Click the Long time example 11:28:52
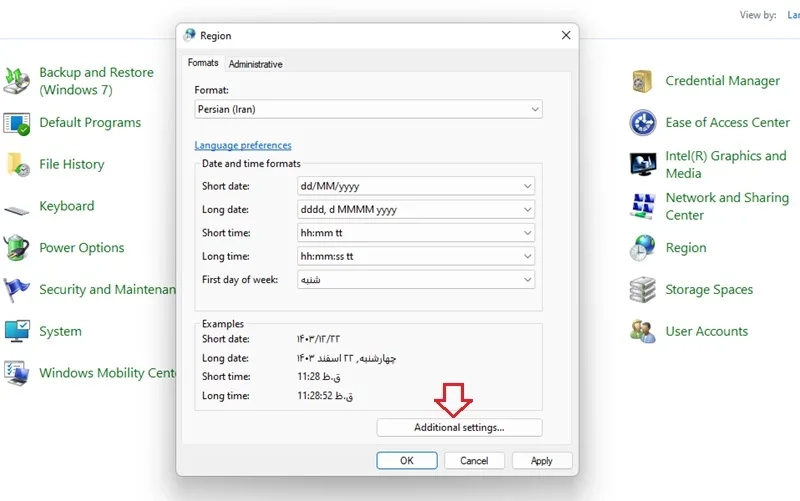This screenshot has height=501, width=800. coord(326,396)
